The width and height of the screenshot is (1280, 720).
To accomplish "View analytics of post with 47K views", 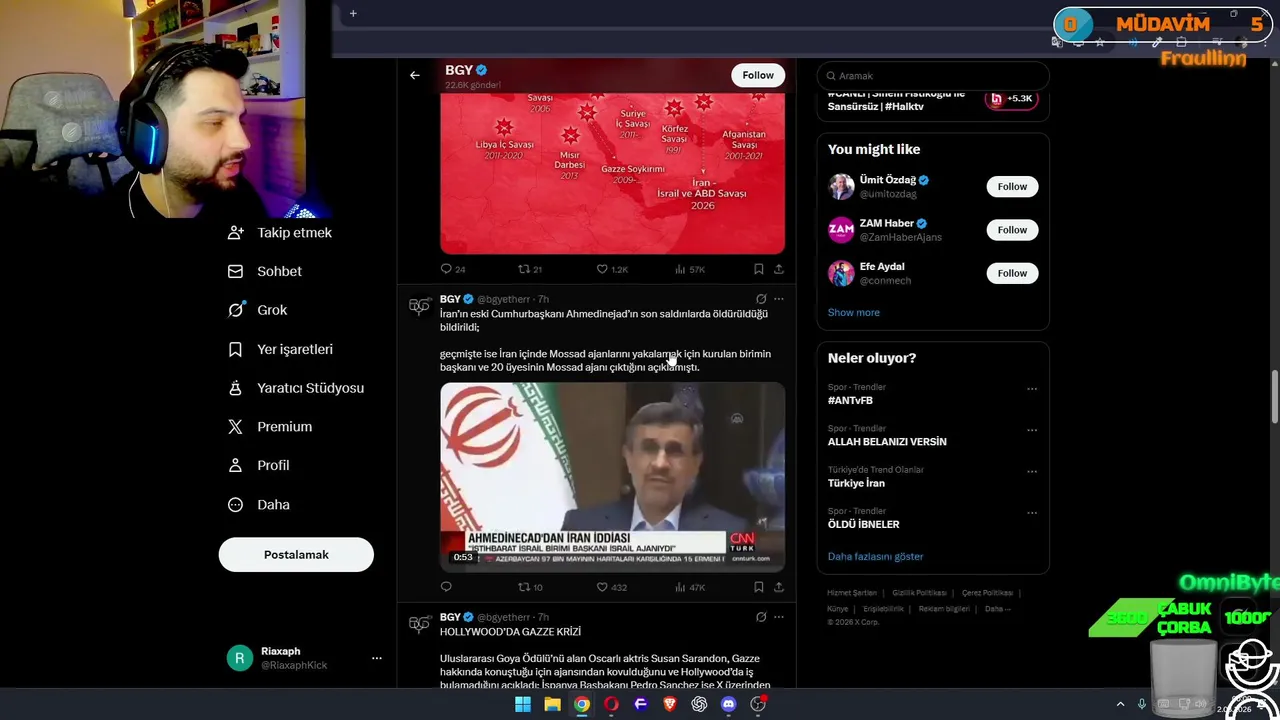I will coord(690,587).
